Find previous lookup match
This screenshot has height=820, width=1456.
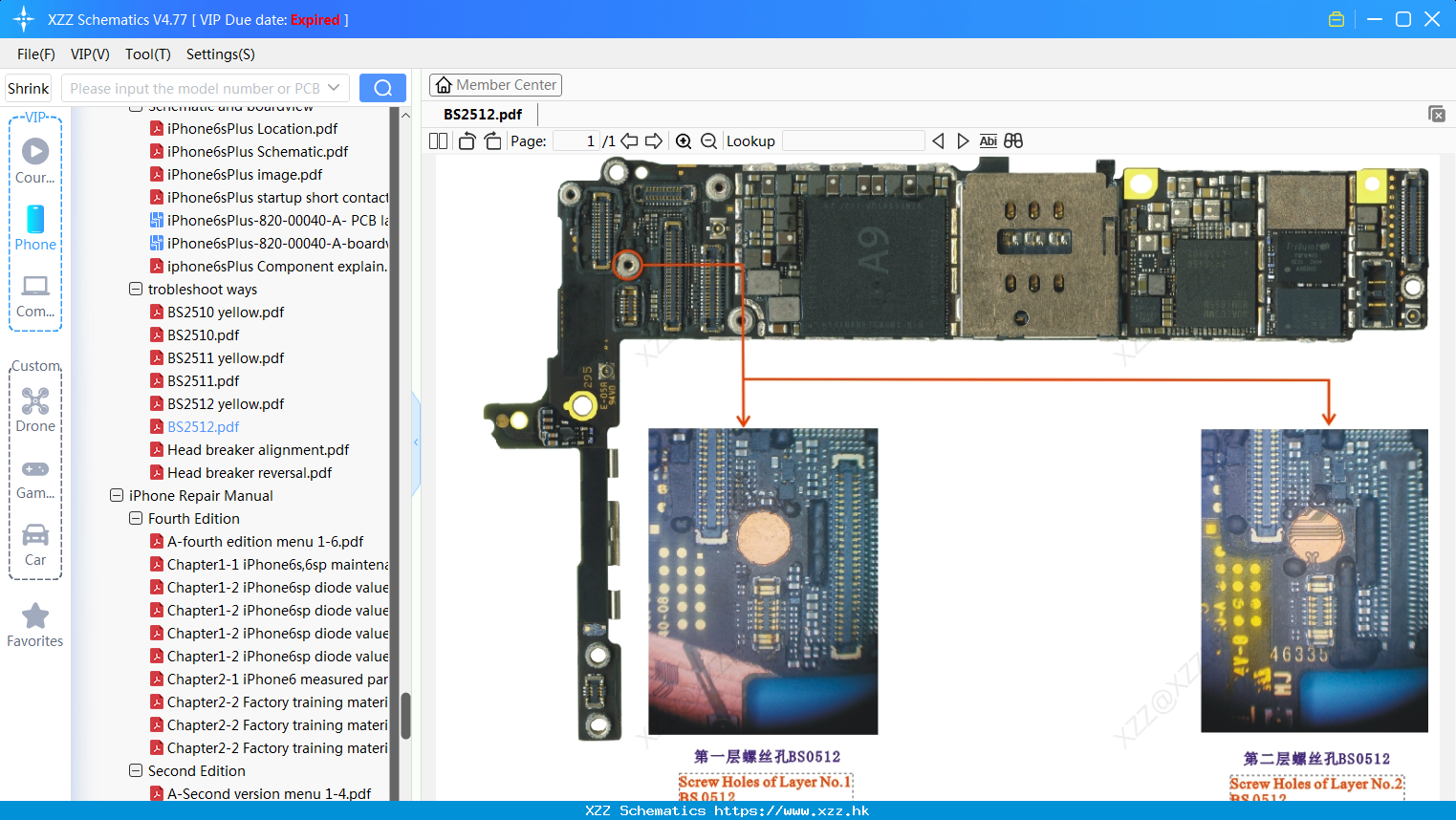938,141
